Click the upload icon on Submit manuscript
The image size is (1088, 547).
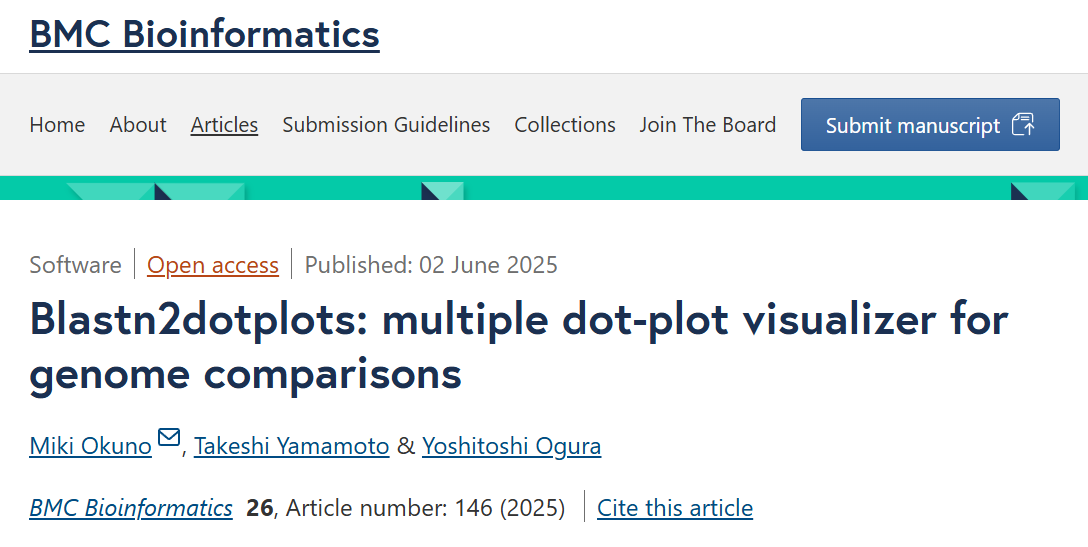click(x=1022, y=125)
